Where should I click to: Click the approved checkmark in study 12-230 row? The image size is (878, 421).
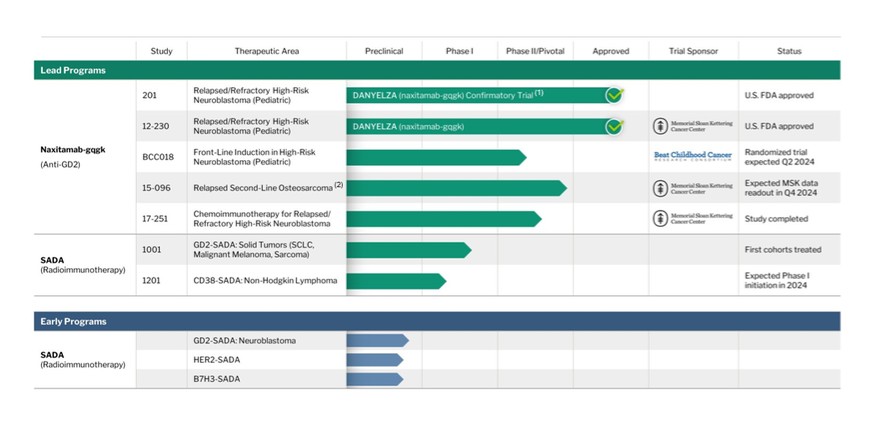pyautogui.click(x=614, y=126)
